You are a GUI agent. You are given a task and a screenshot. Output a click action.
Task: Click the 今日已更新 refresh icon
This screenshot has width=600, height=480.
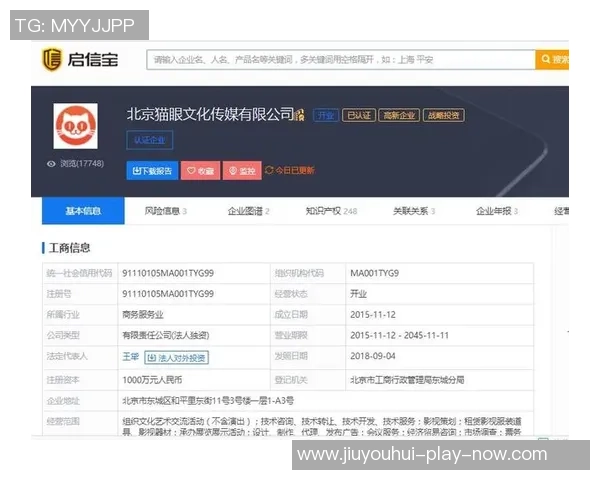point(269,170)
